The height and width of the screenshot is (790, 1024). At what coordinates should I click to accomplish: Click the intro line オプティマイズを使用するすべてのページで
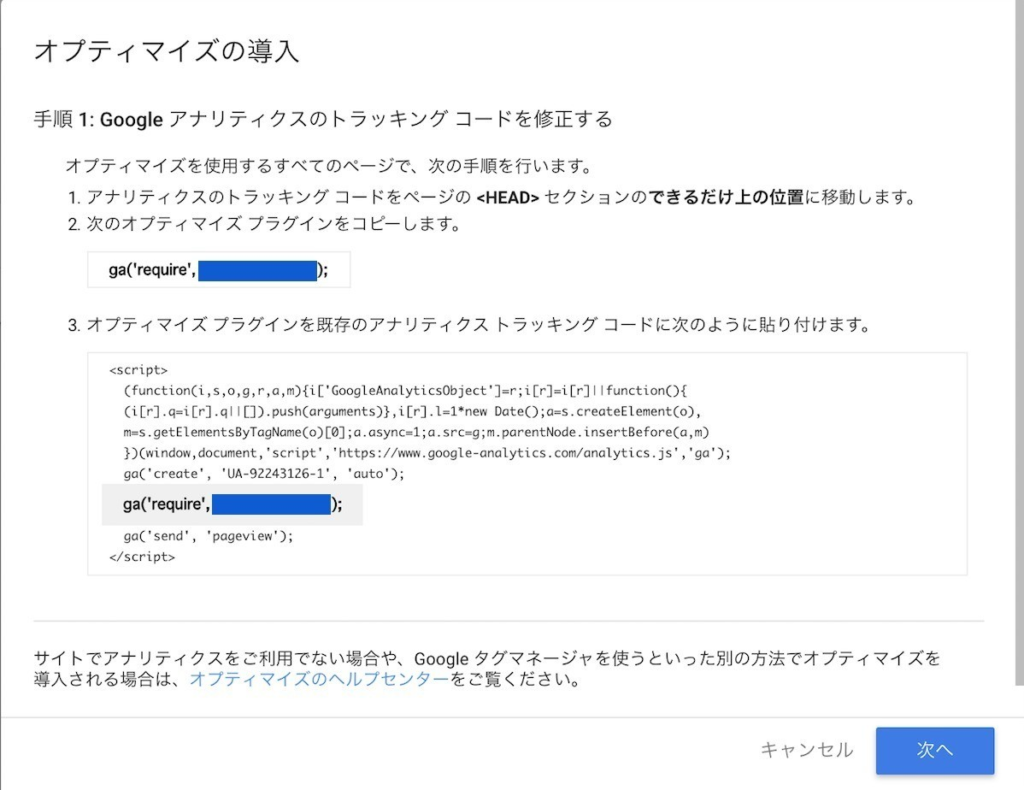[x=329, y=166]
